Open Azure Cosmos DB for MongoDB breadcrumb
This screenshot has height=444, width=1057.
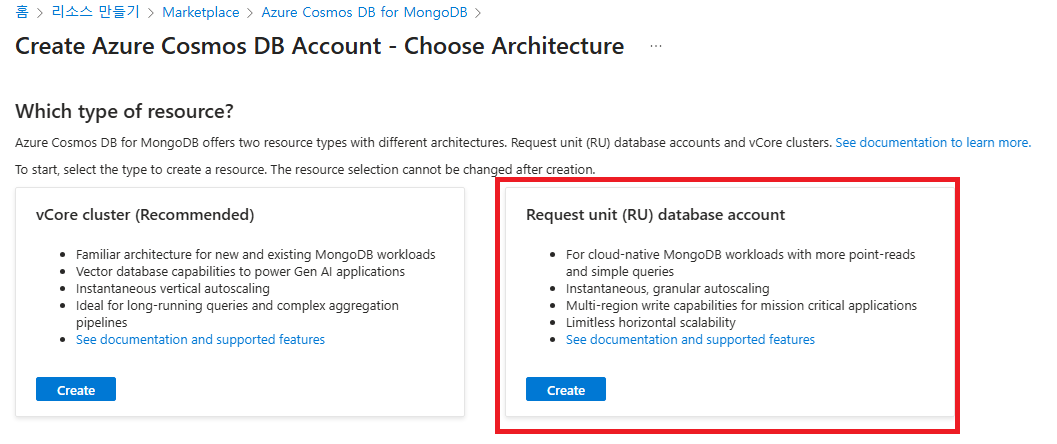[365, 12]
